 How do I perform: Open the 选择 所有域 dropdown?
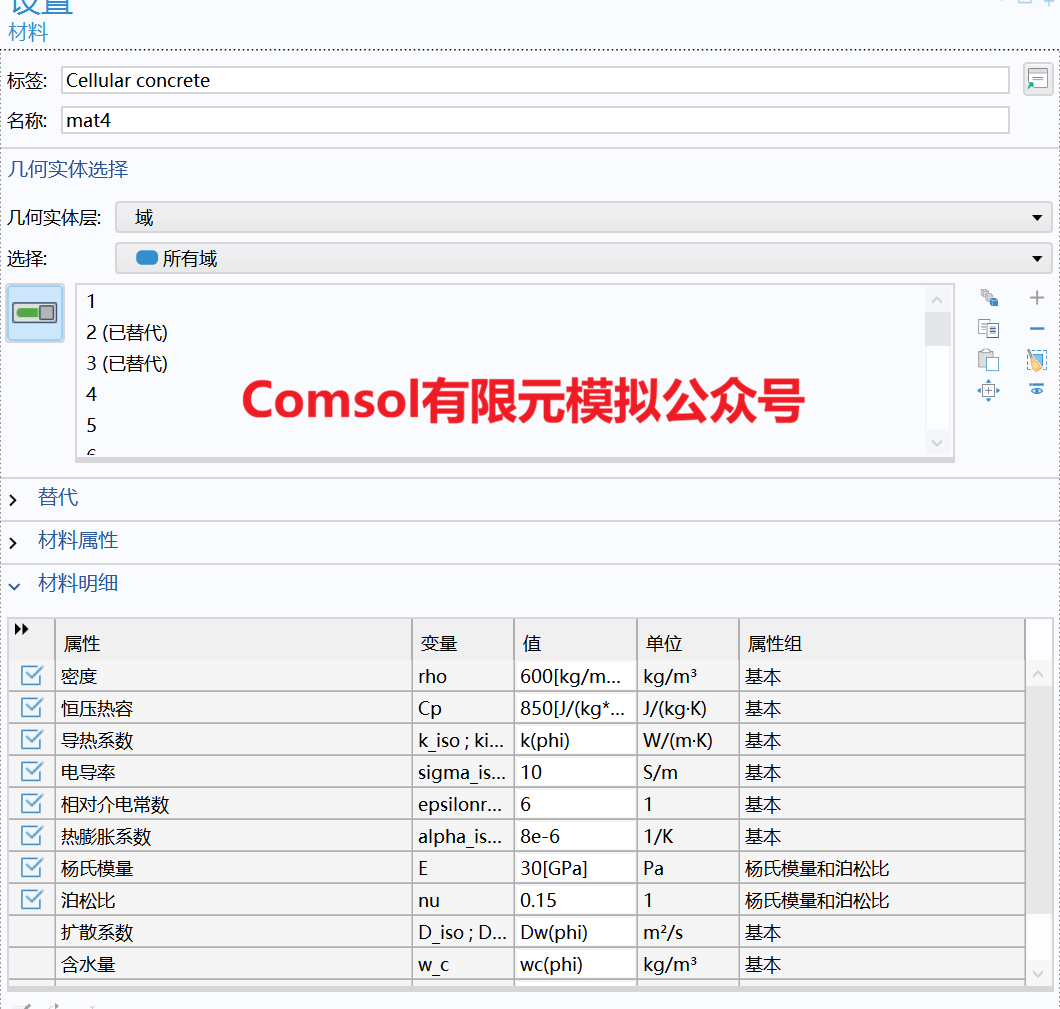(x=583, y=258)
